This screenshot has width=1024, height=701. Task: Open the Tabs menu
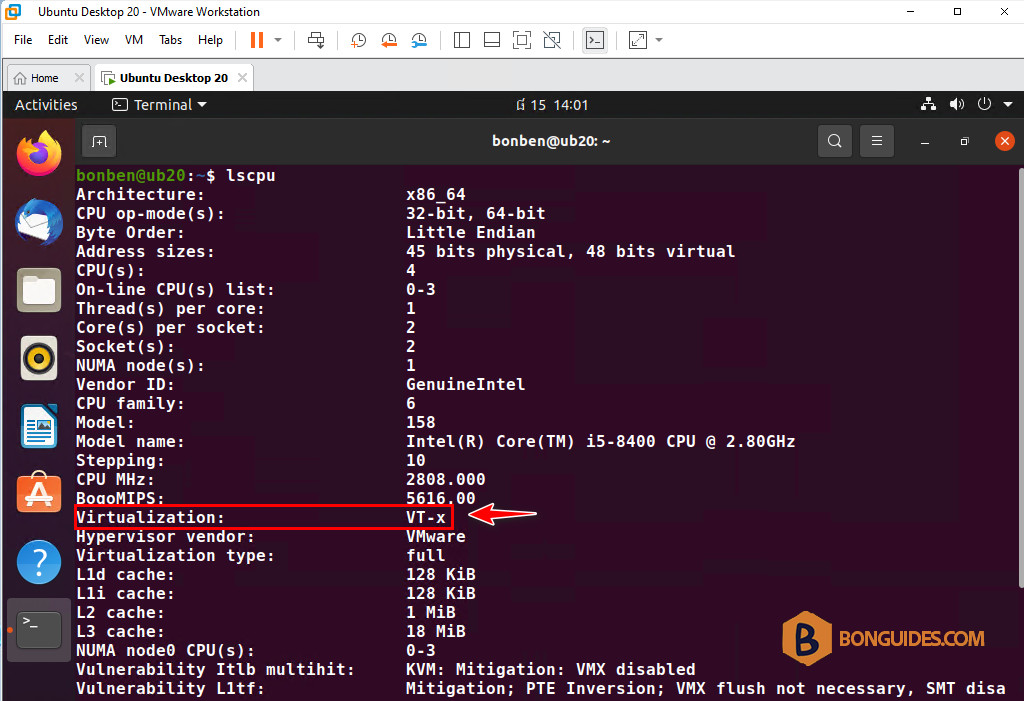(170, 40)
